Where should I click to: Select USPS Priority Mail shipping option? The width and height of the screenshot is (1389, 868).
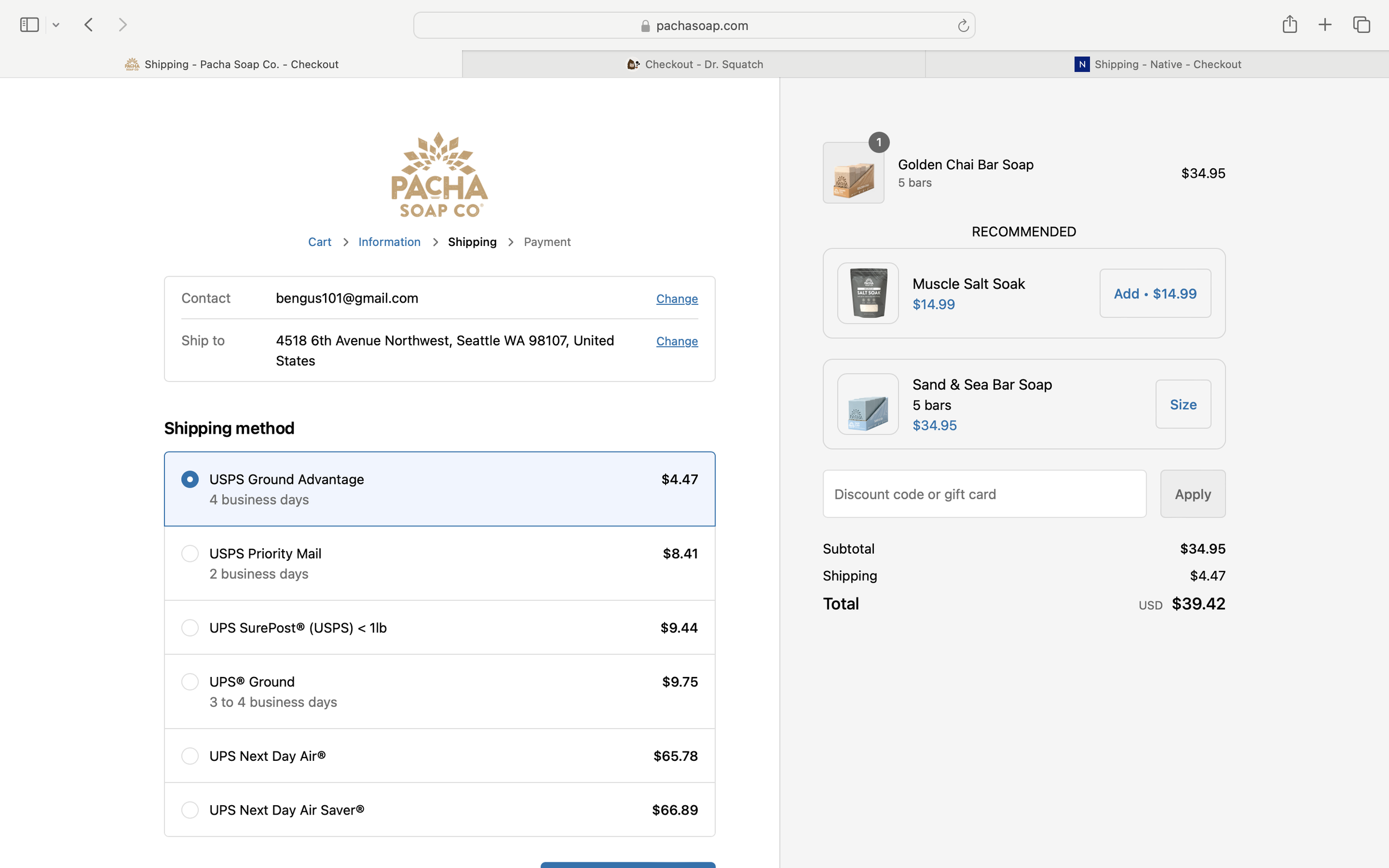point(190,554)
